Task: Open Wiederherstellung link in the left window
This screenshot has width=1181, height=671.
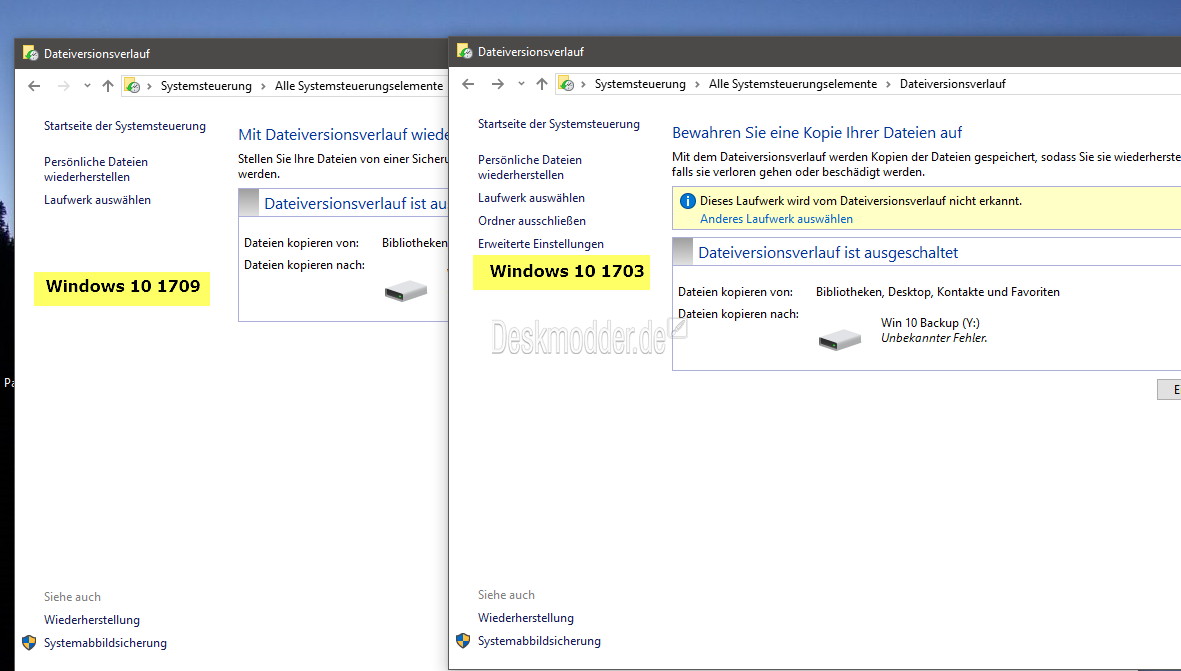Action: (x=92, y=620)
